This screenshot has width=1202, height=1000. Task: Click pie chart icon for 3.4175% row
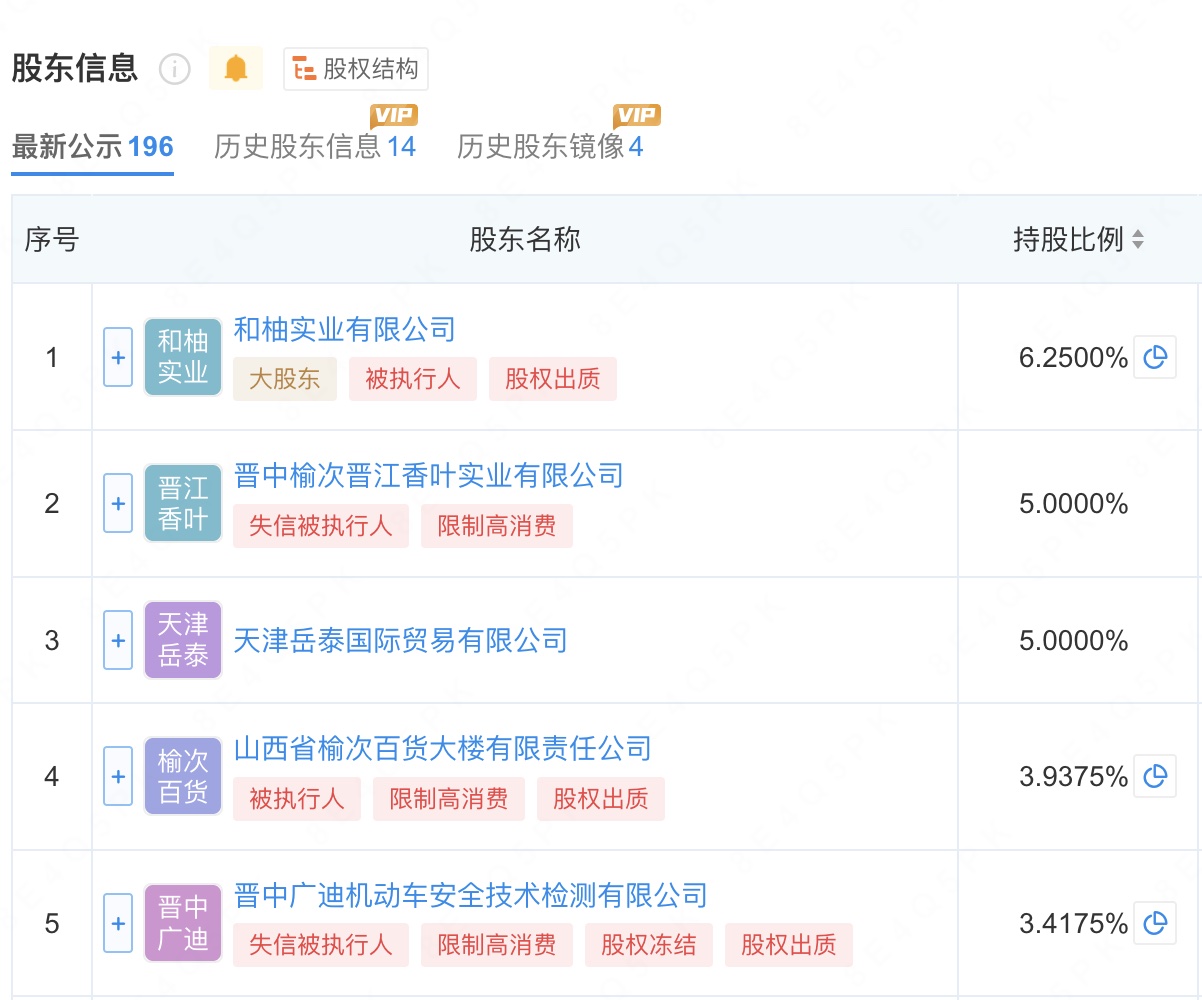point(1155,922)
